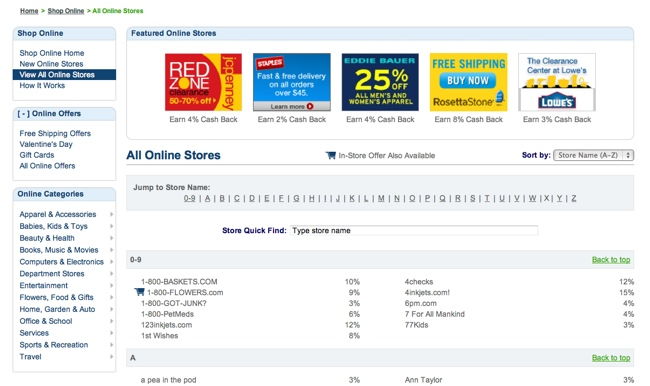Image resolution: width=650 pixels, height=386 pixels.
Task: Open 1-800-GOT-JUNK? store
Action: point(174,303)
